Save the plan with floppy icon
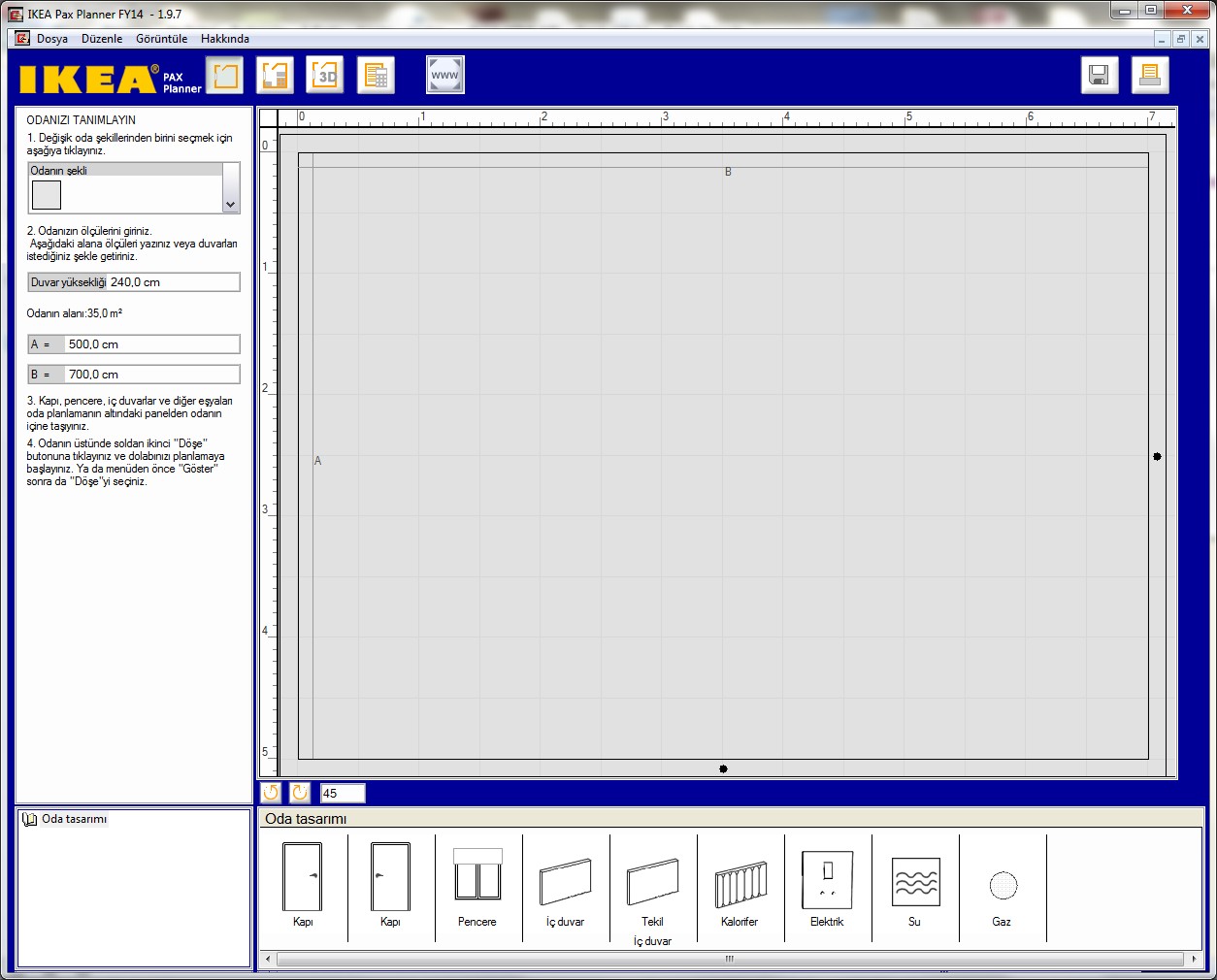This screenshot has width=1217, height=980. point(1100,75)
